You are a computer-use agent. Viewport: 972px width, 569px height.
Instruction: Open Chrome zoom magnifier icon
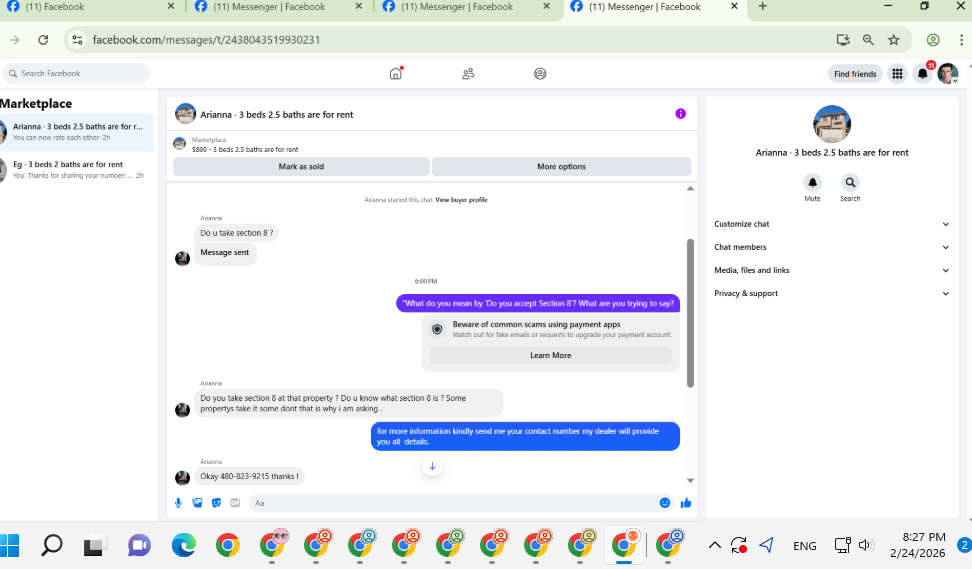pyautogui.click(x=868, y=40)
